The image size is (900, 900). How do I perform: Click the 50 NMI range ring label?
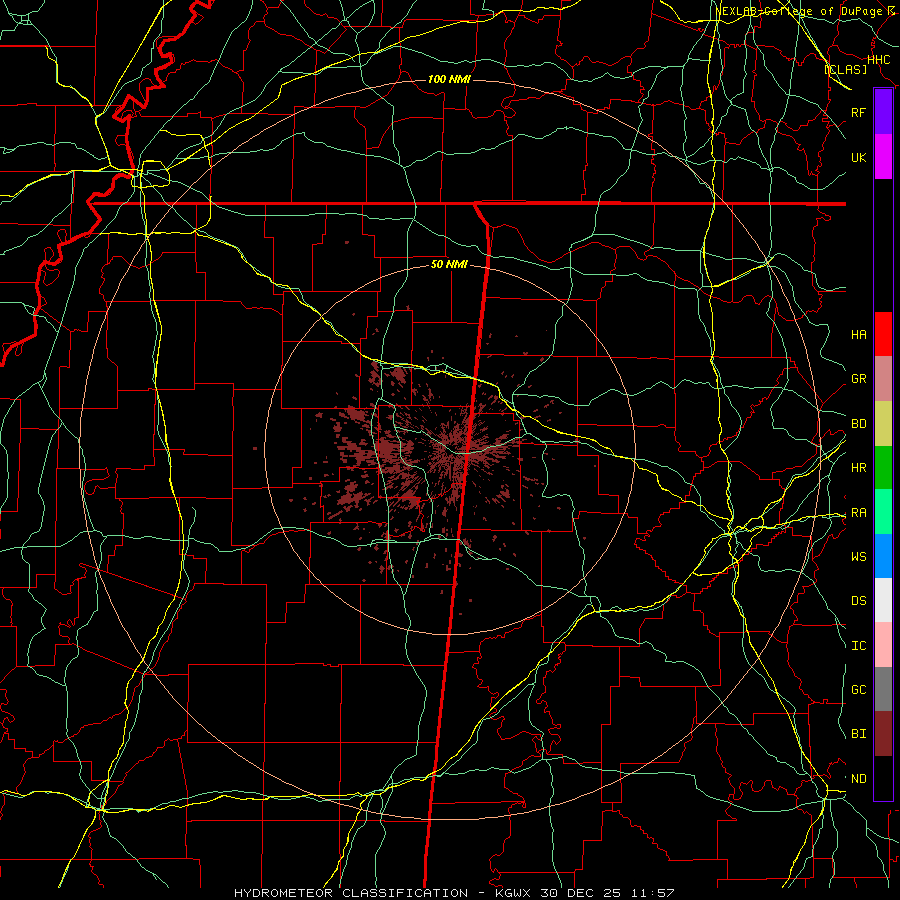click(449, 265)
